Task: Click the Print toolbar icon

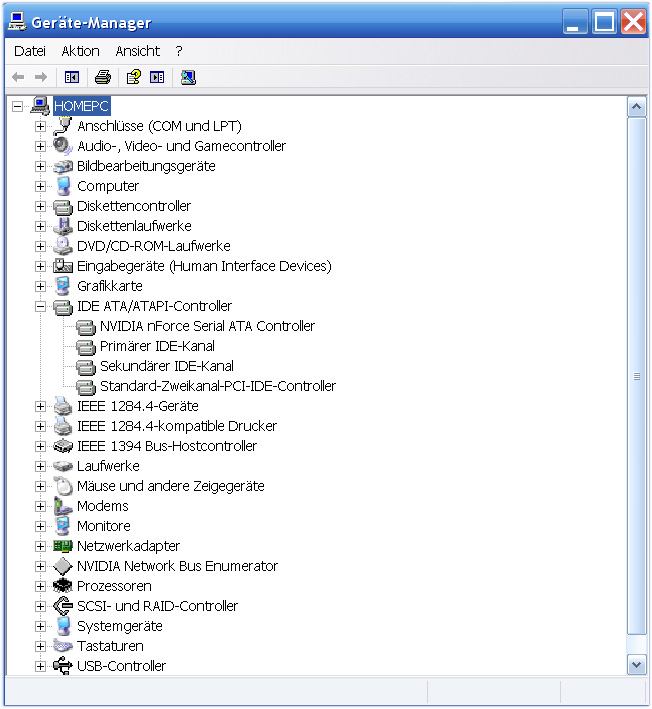Action: pyautogui.click(x=103, y=77)
